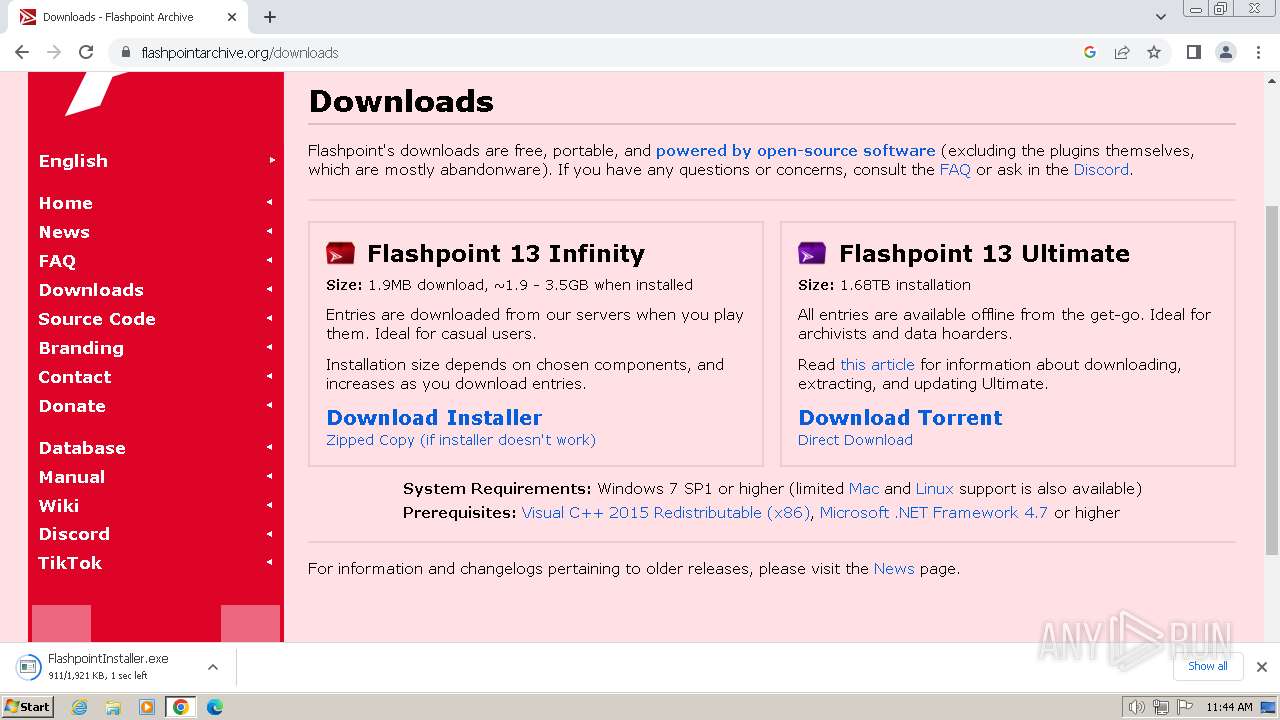Open the Manual sidebar item

click(x=155, y=477)
